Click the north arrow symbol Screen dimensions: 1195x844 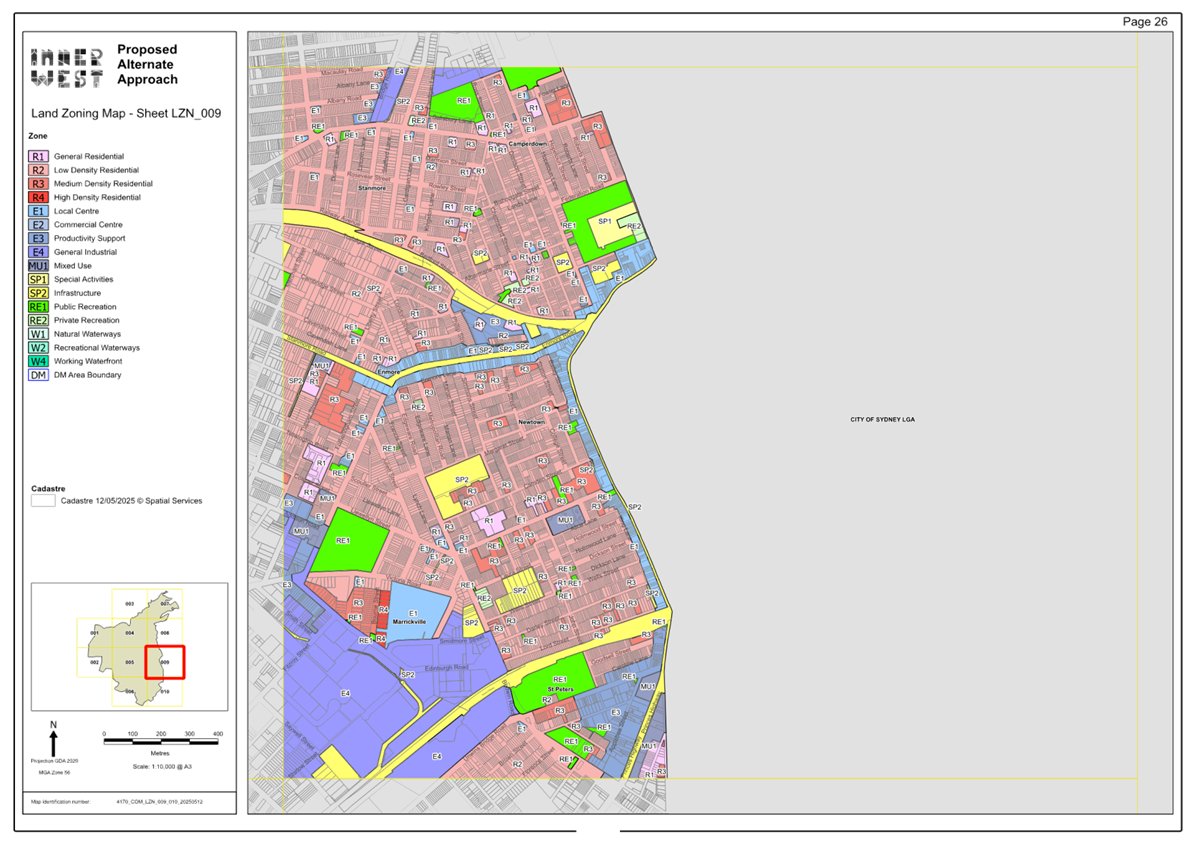(53, 739)
